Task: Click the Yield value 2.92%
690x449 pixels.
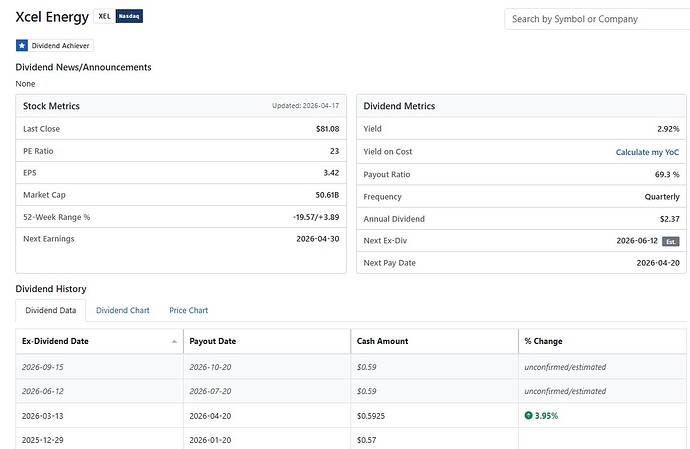Action: pyautogui.click(x=668, y=129)
